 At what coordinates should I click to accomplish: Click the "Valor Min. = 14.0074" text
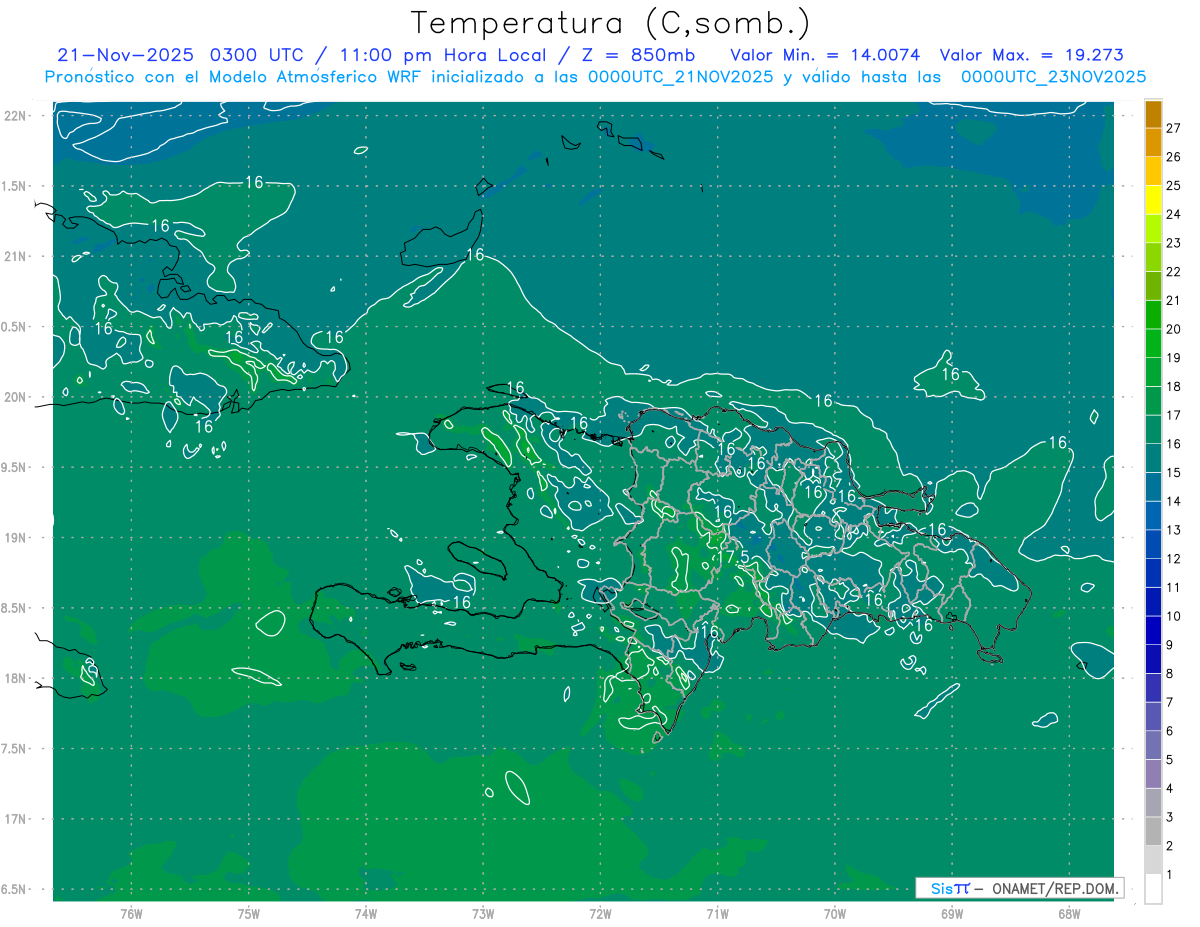click(x=825, y=55)
